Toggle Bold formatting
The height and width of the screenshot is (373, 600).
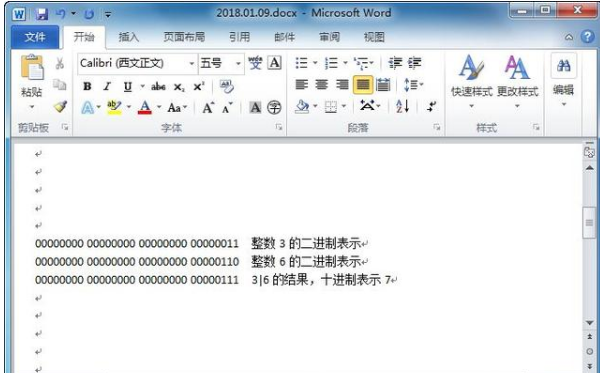click(x=87, y=86)
